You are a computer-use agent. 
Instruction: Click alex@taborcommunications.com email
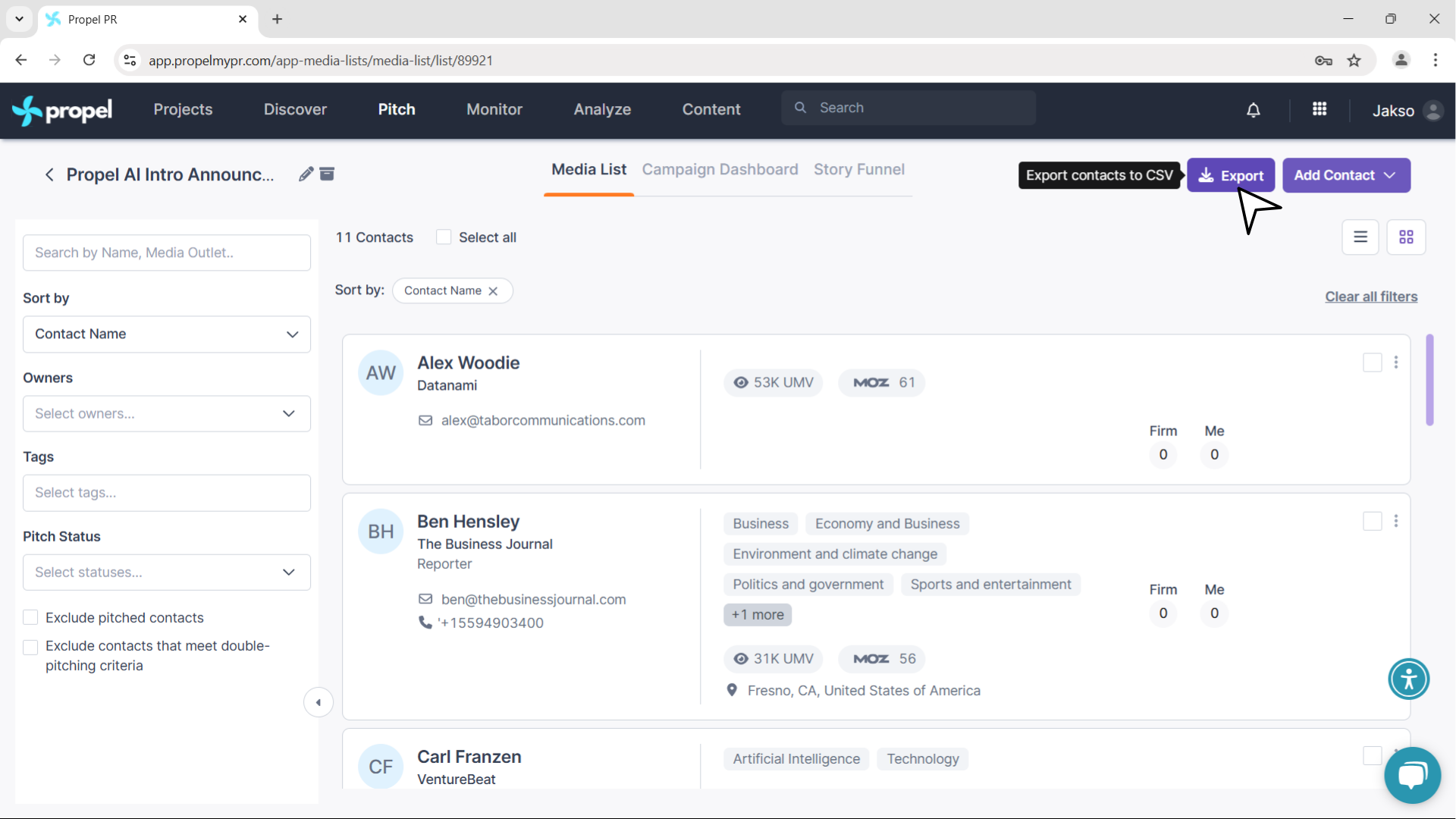point(543,421)
